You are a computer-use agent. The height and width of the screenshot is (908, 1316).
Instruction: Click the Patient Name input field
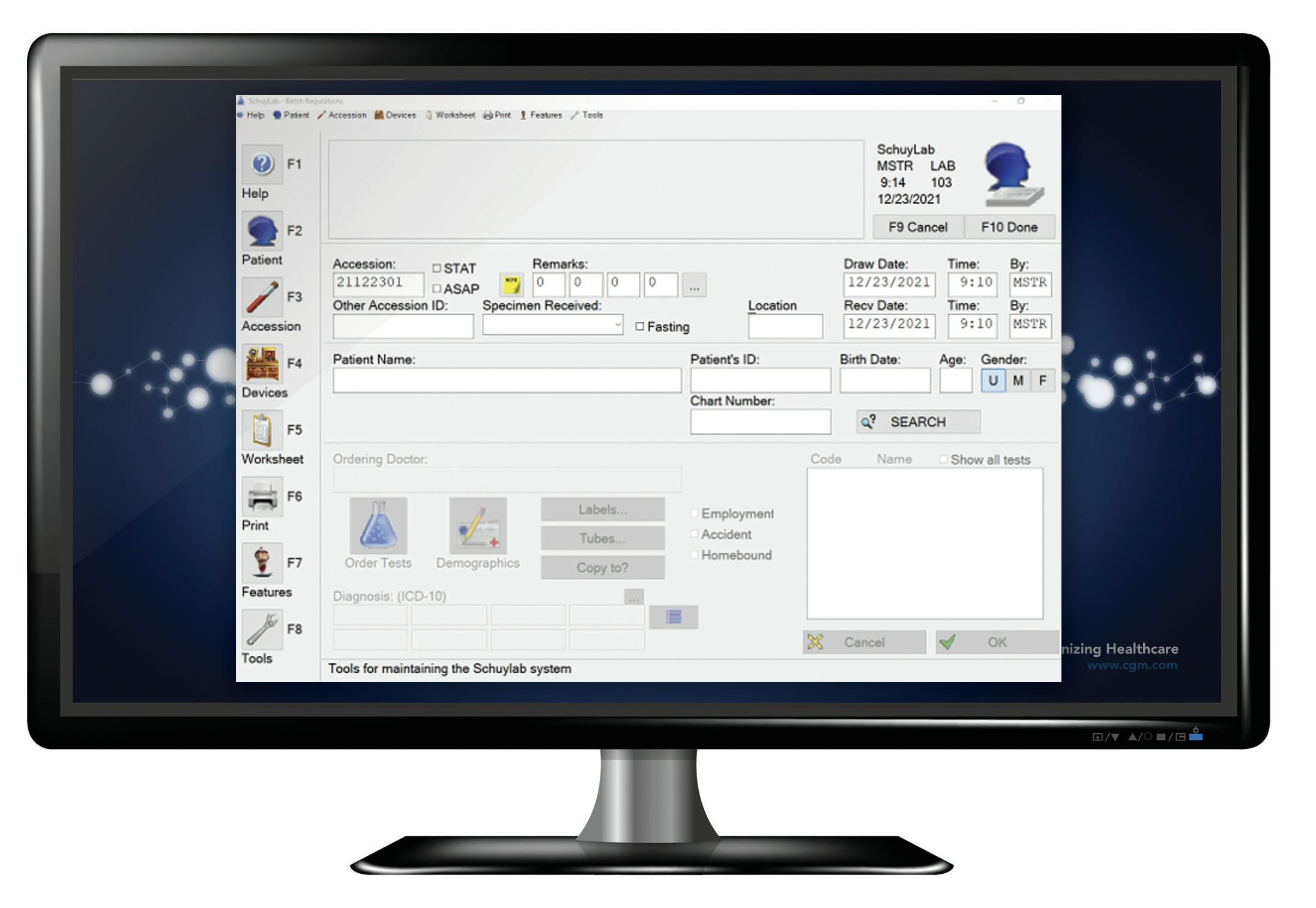(x=503, y=384)
